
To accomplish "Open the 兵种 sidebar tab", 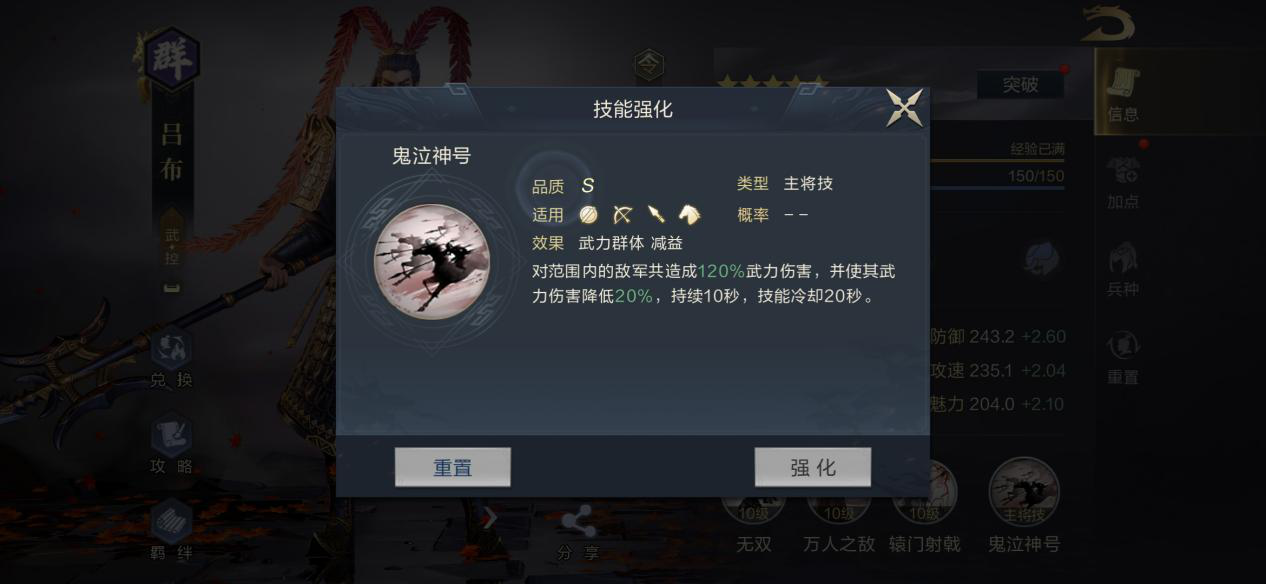I will pyautogui.click(x=1123, y=269).
